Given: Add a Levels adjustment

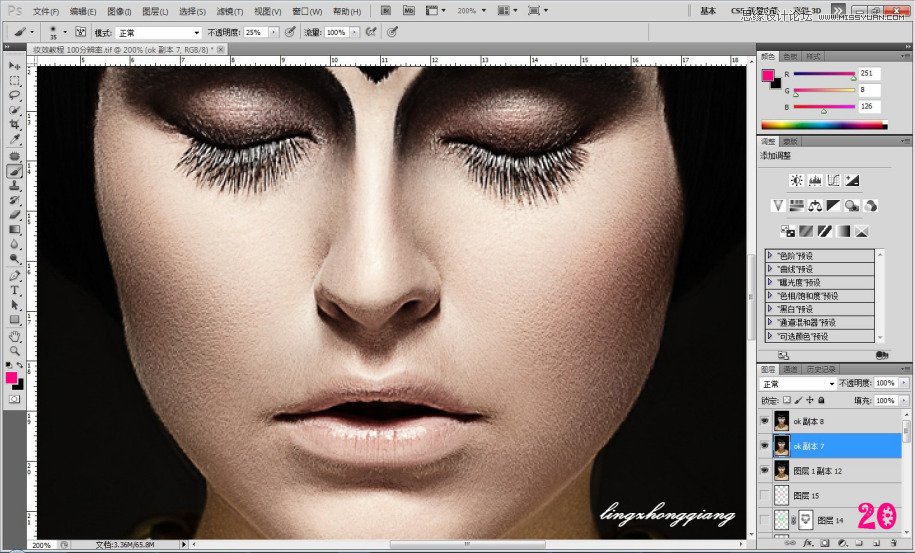Looking at the screenshot, I should point(815,180).
